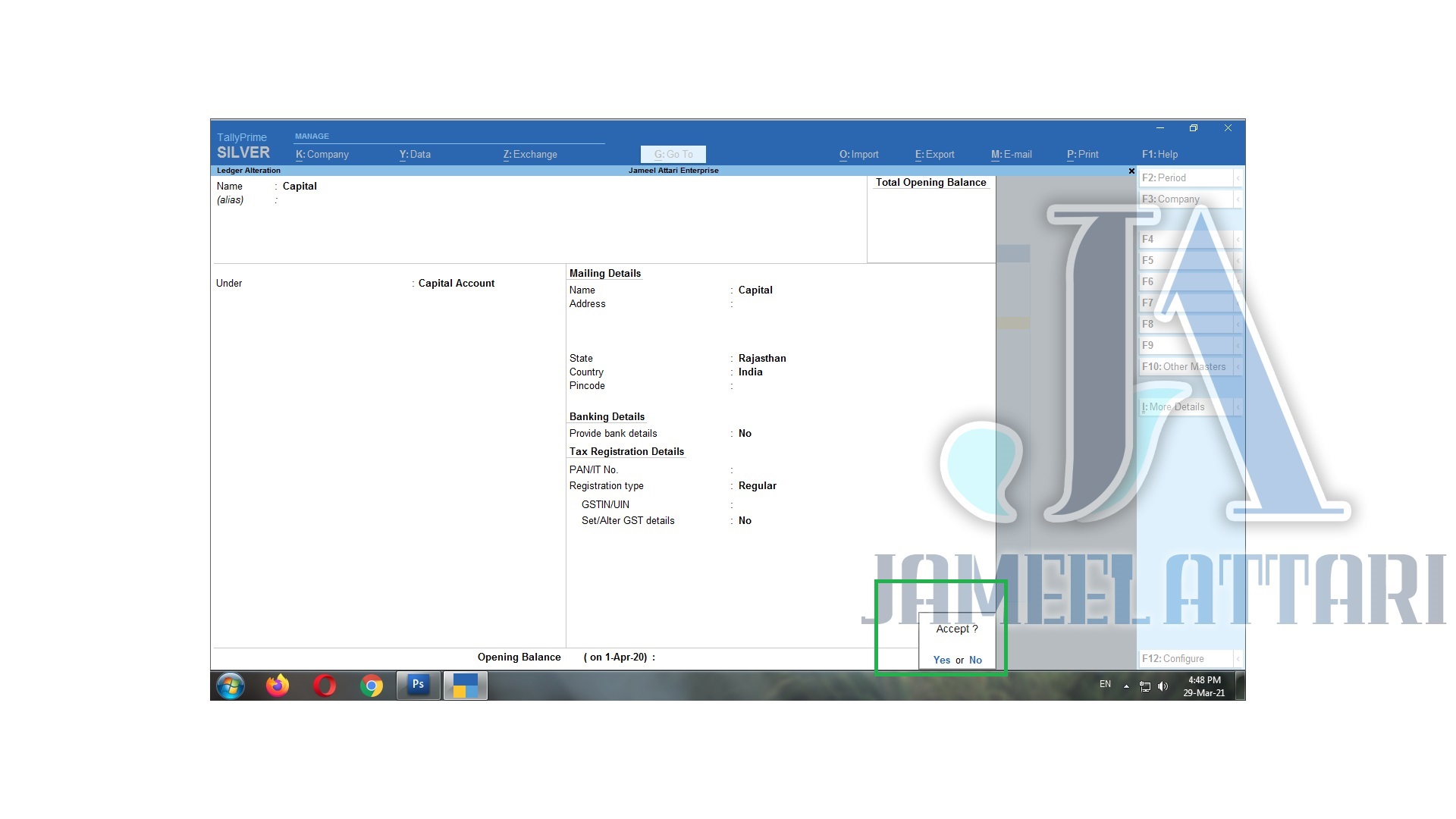Toggle Set/Alter GST details value No
Screen dimensions: 1456x819
point(745,521)
